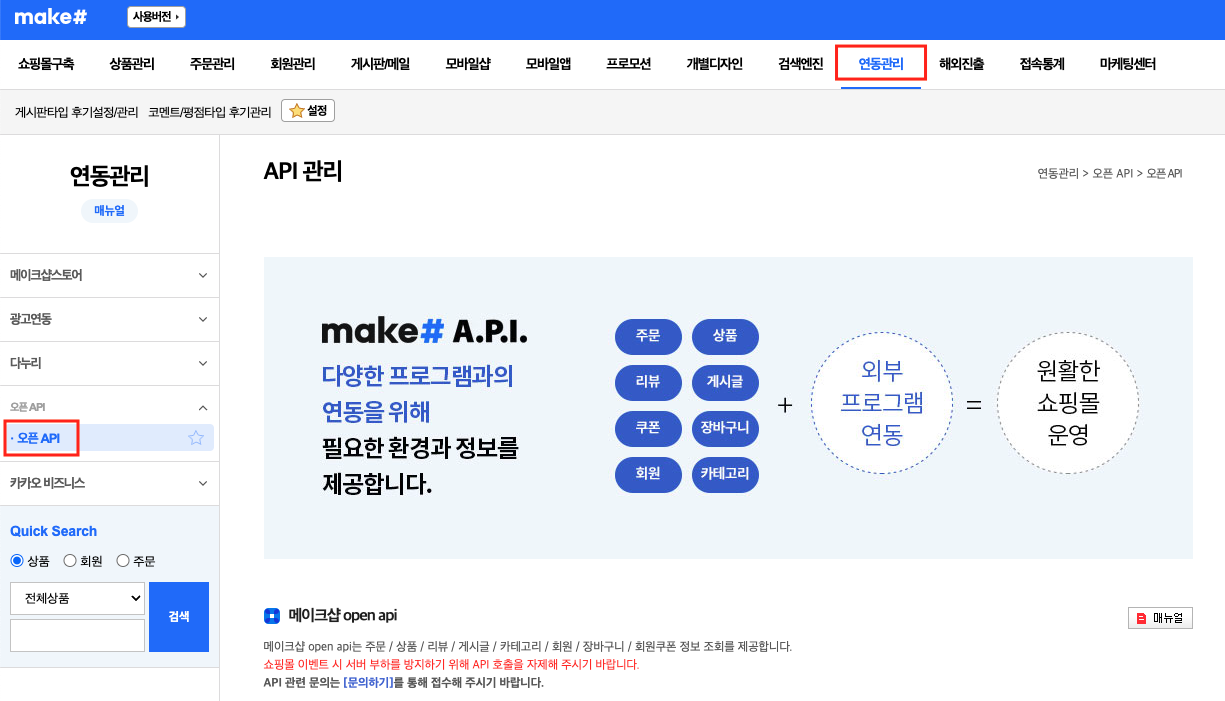Click the 리뷰 API badge icon
The height and width of the screenshot is (701, 1225).
(648, 383)
